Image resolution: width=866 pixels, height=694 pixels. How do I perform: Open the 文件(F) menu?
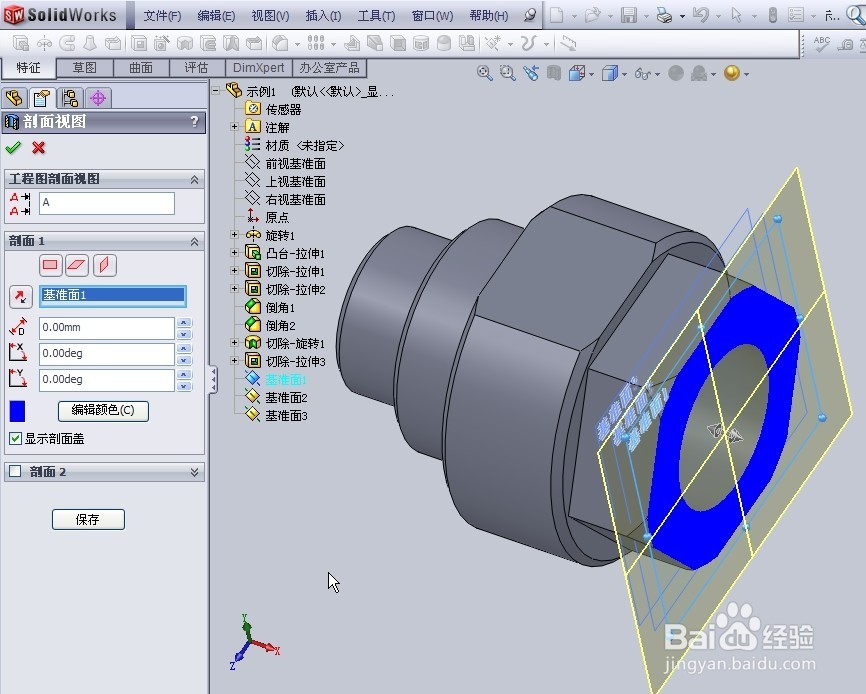coord(162,15)
